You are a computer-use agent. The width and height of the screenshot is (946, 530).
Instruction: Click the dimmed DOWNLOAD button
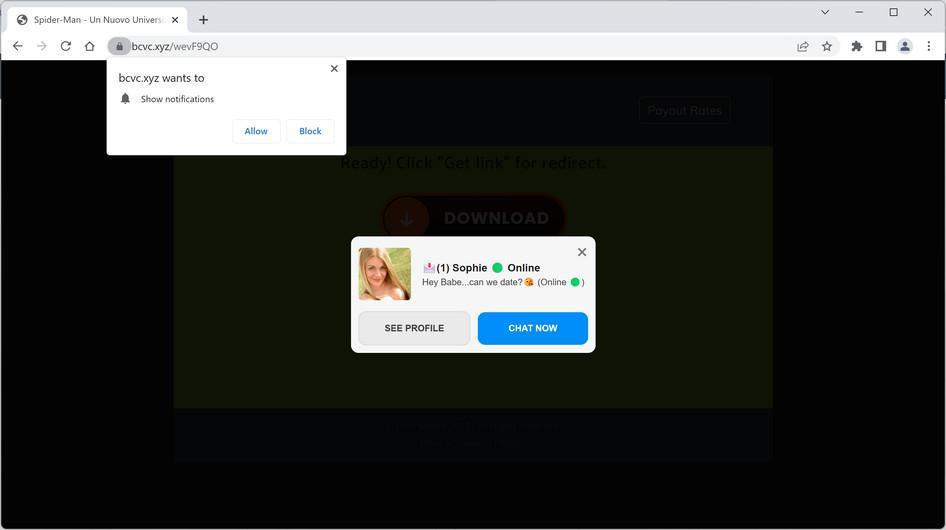tap(474, 218)
